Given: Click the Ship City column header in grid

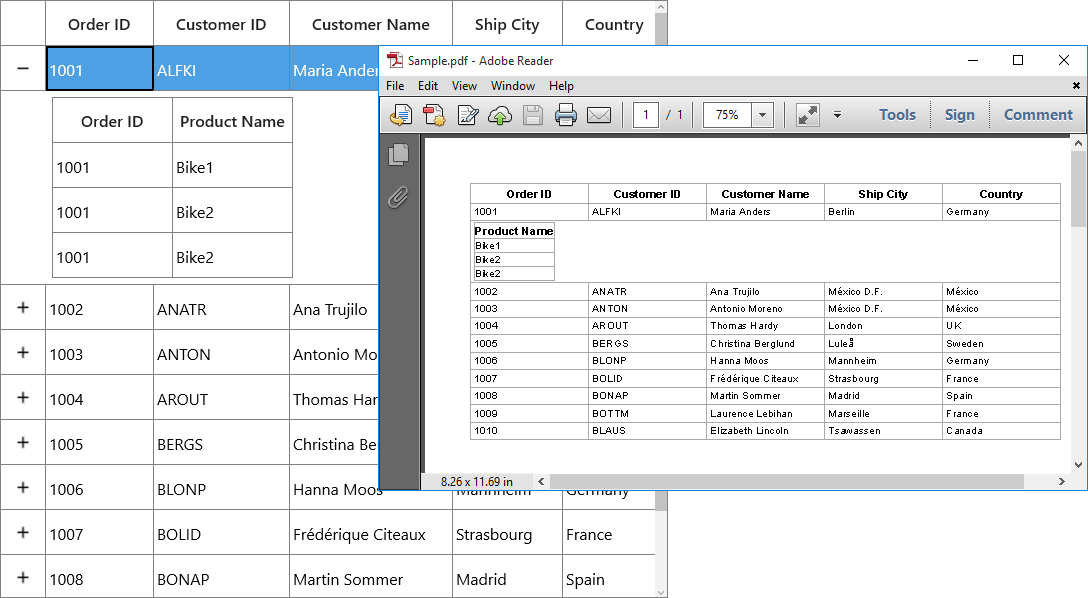Looking at the screenshot, I should pyautogui.click(x=507, y=24).
